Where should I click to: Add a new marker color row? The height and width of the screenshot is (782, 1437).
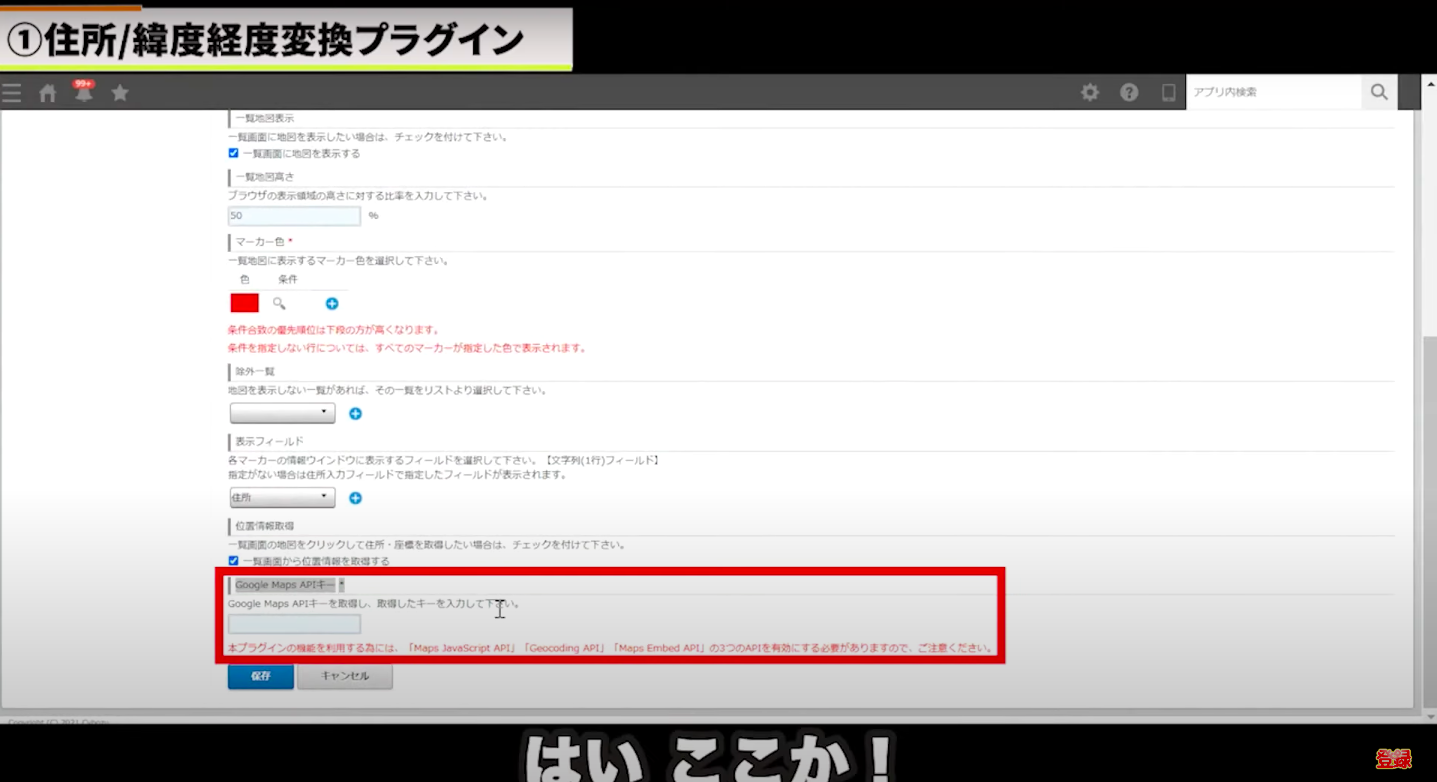coord(332,303)
